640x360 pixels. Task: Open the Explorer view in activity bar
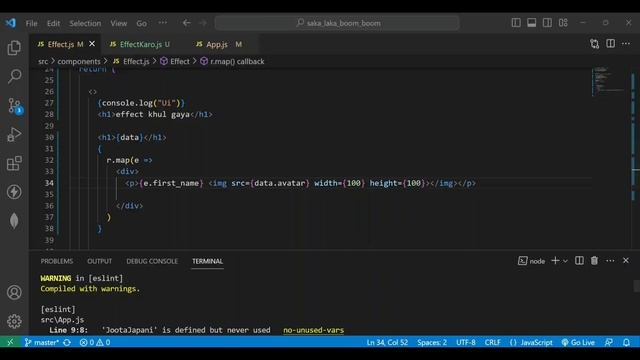click(x=14, y=48)
